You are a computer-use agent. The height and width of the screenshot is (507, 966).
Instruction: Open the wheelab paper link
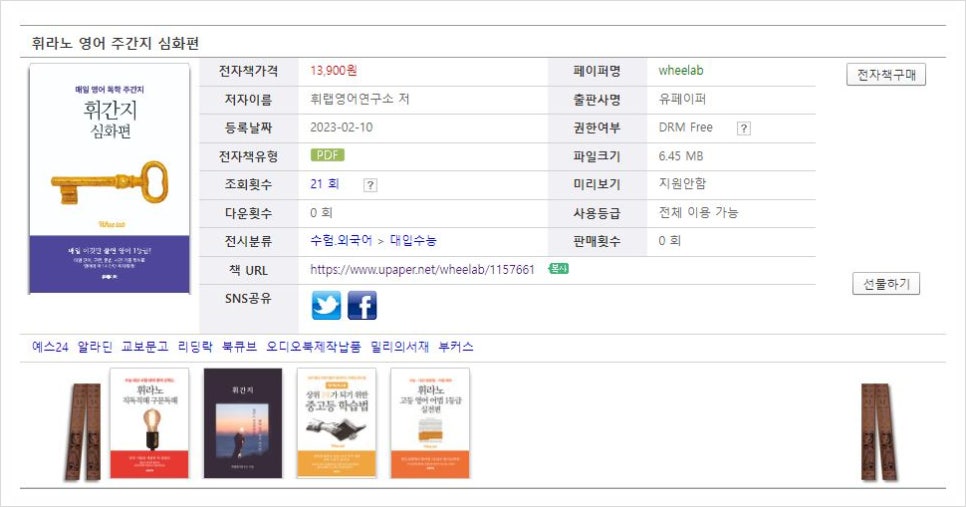point(680,71)
